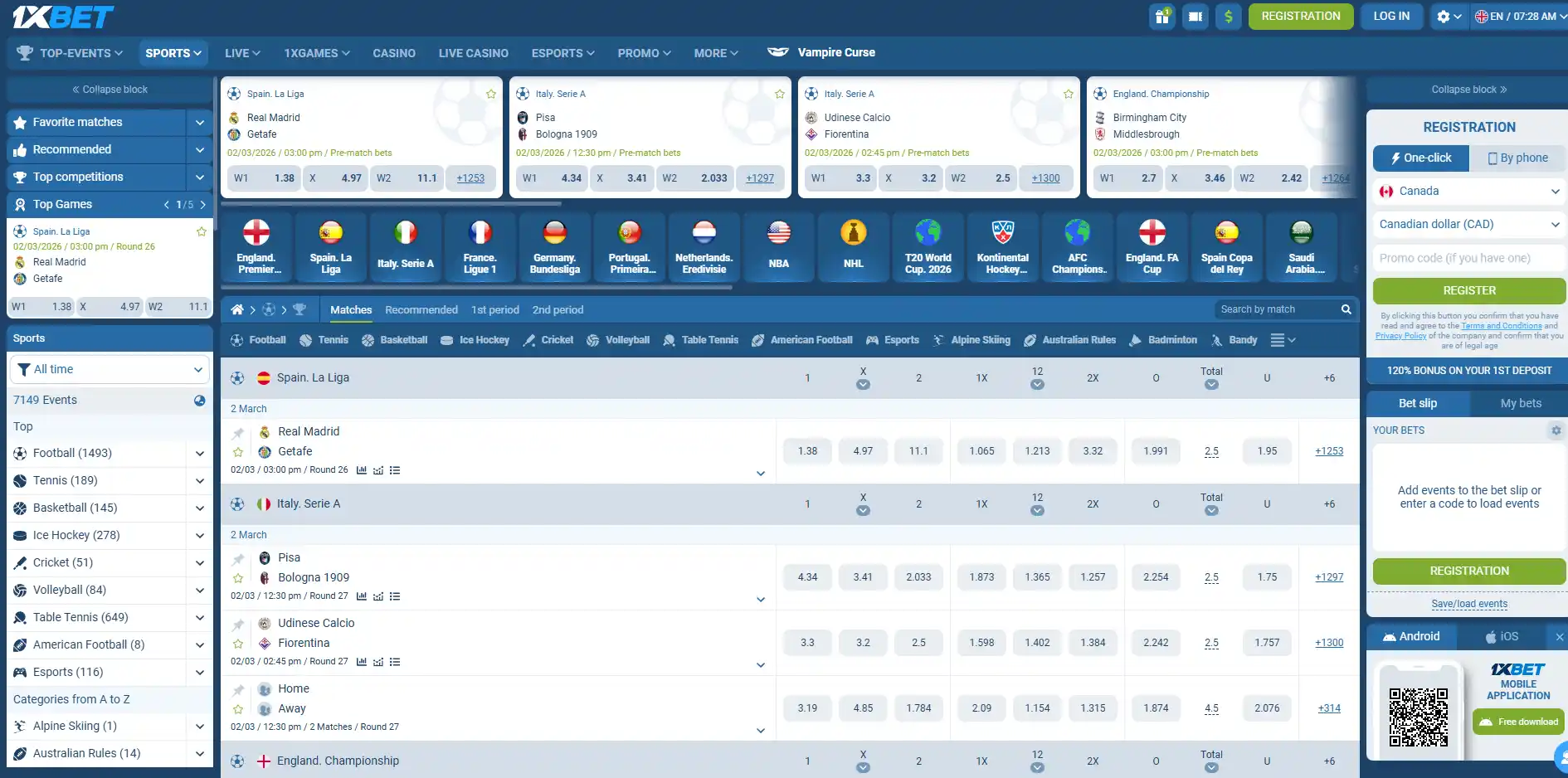The image size is (1568, 778).
Task: Click the LOG IN button
Action: coord(1391,16)
